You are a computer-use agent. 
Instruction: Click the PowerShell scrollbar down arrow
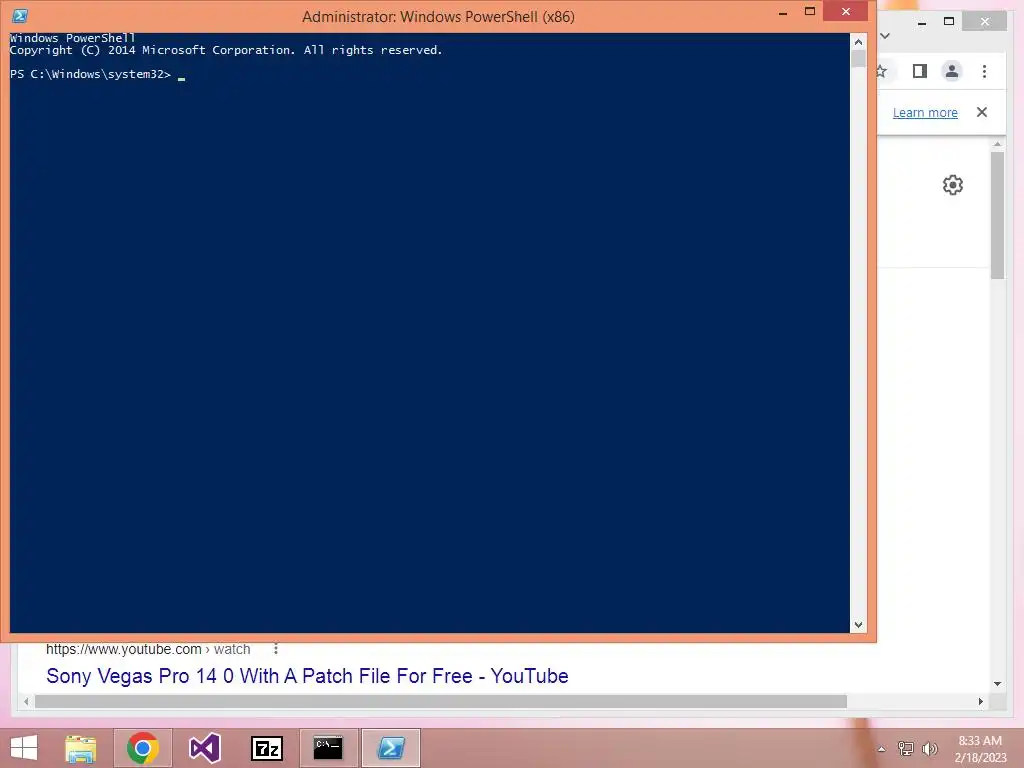[x=858, y=625]
